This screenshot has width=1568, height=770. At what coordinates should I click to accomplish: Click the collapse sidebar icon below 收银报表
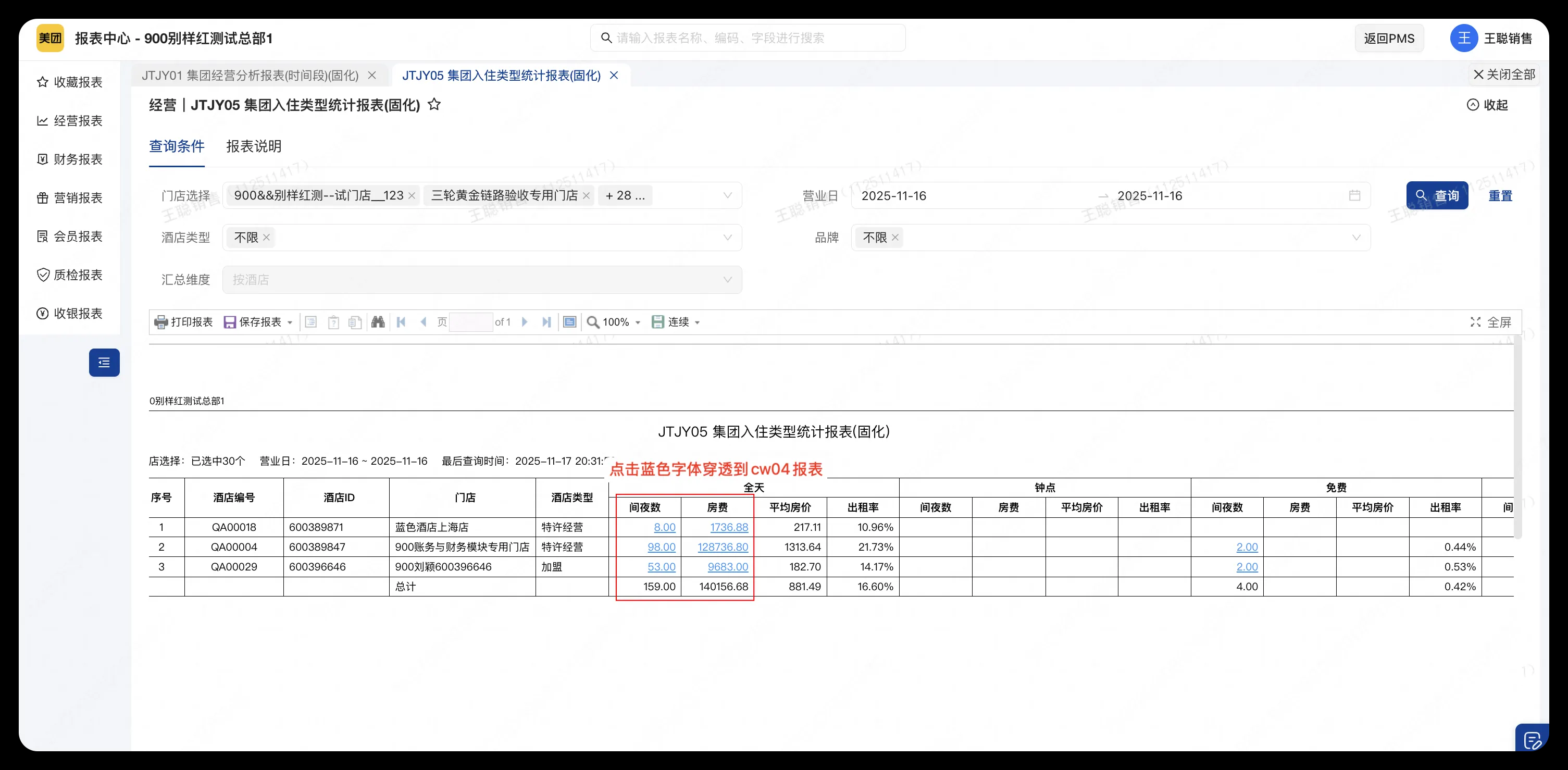point(104,362)
